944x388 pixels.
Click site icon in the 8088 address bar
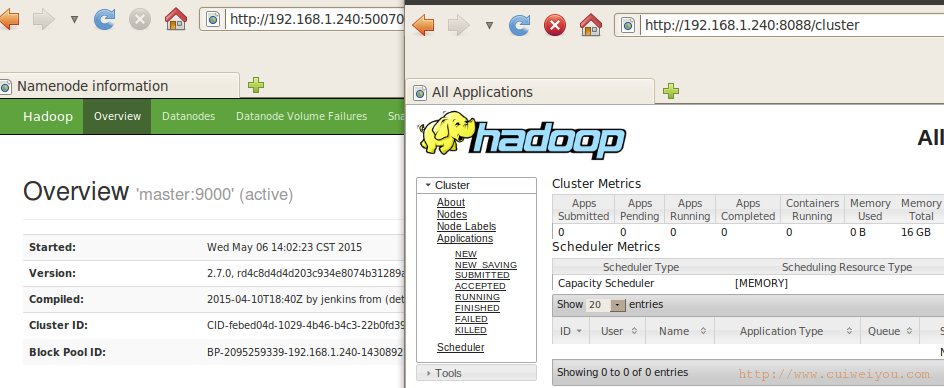pos(628,25)
